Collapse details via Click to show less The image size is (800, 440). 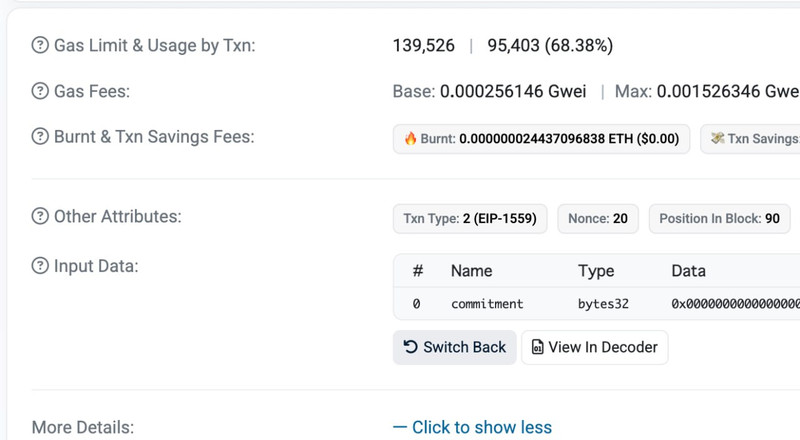(472, 427)
